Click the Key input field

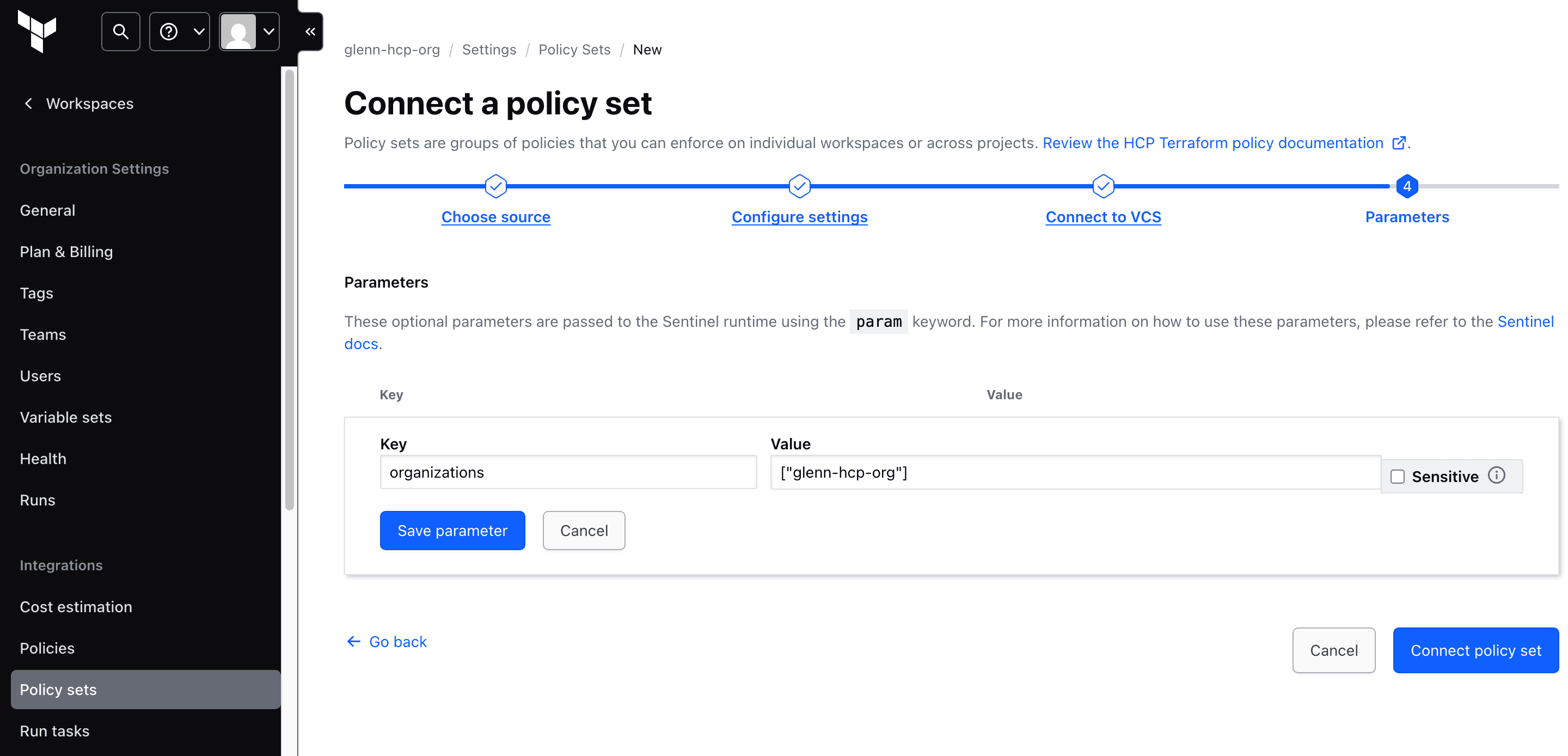pyautogui.click(x=568, y=472)
